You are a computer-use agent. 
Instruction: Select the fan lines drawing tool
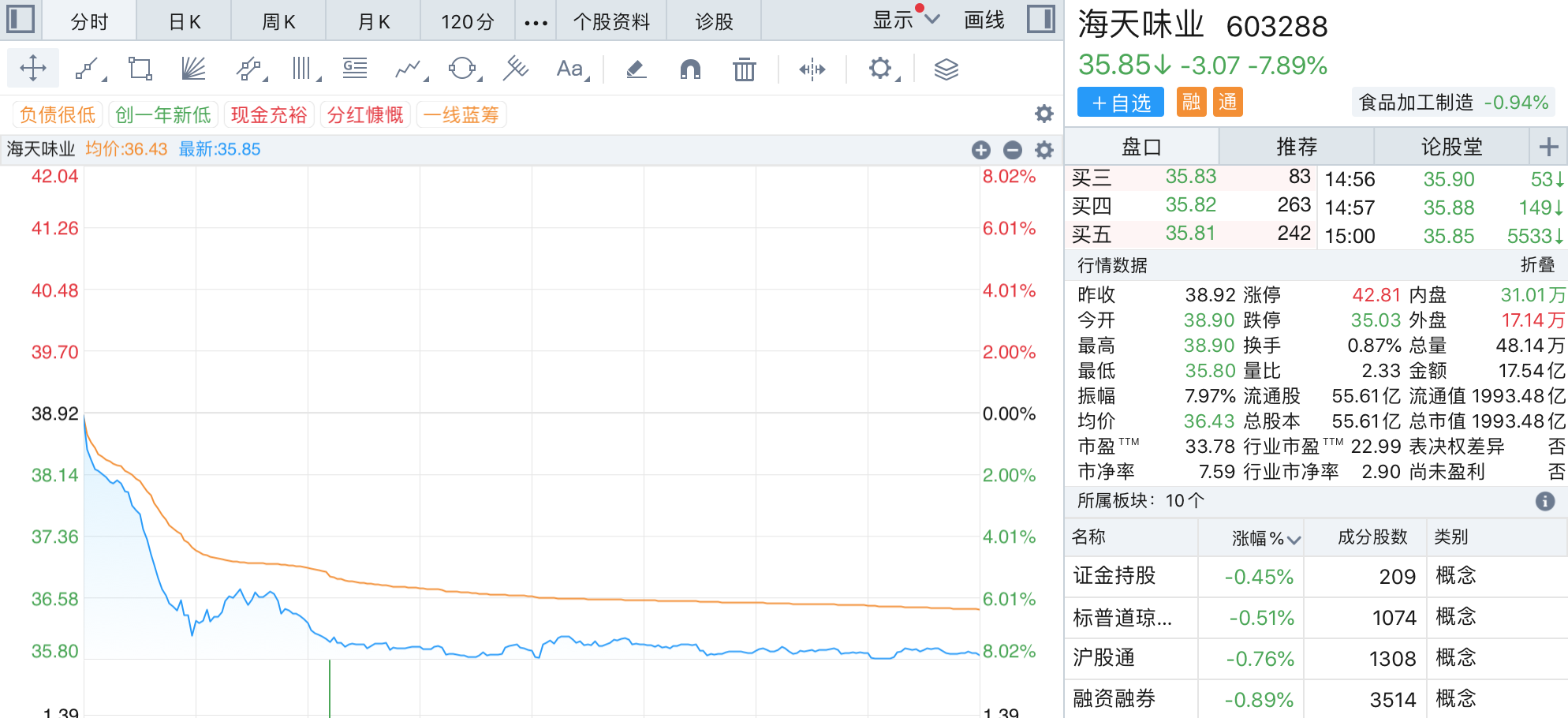(x=193, y=69)
